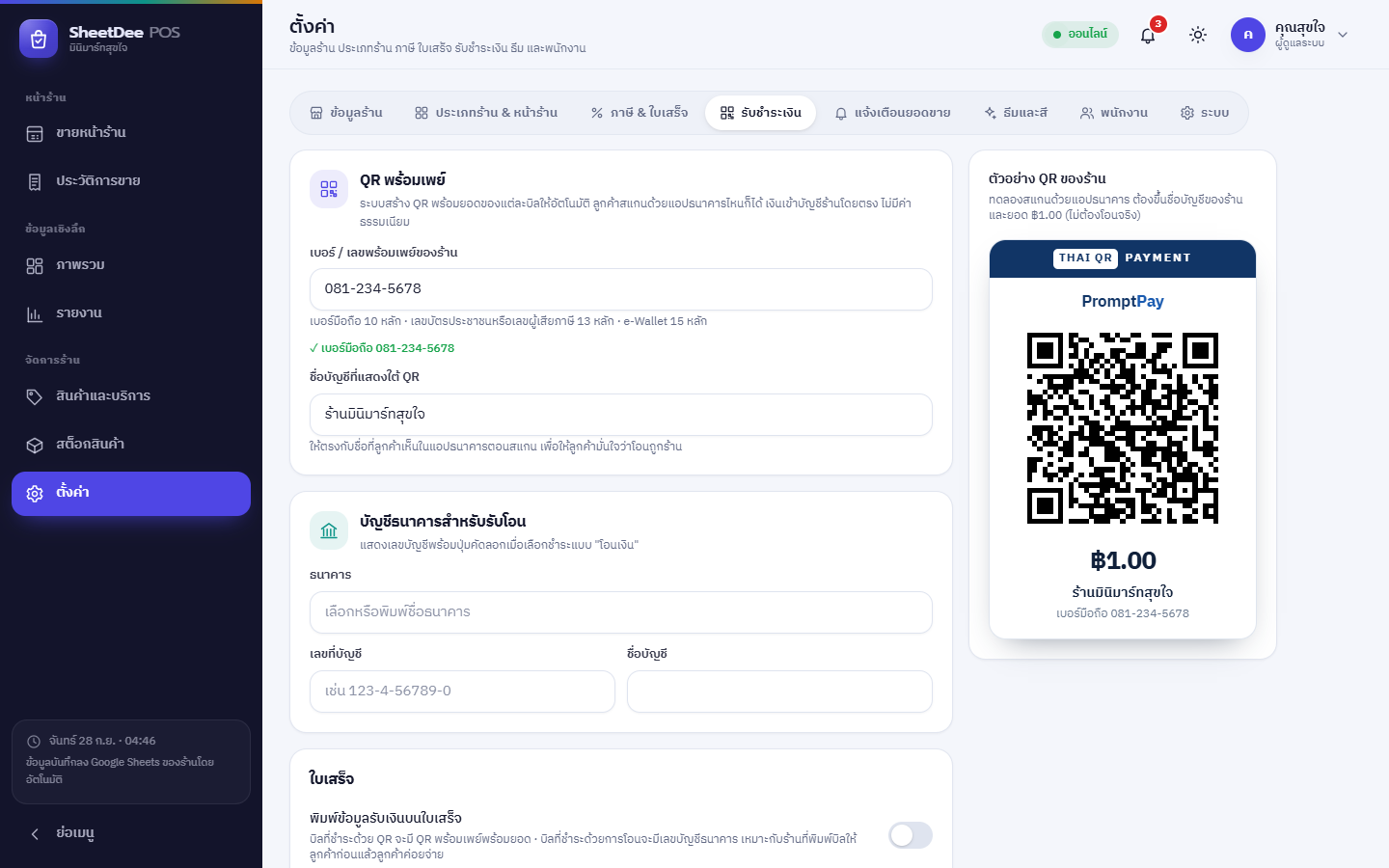Collapse sidebar with ย่อเมนู
Screen dimensions: 1389x868
point(131,833)
